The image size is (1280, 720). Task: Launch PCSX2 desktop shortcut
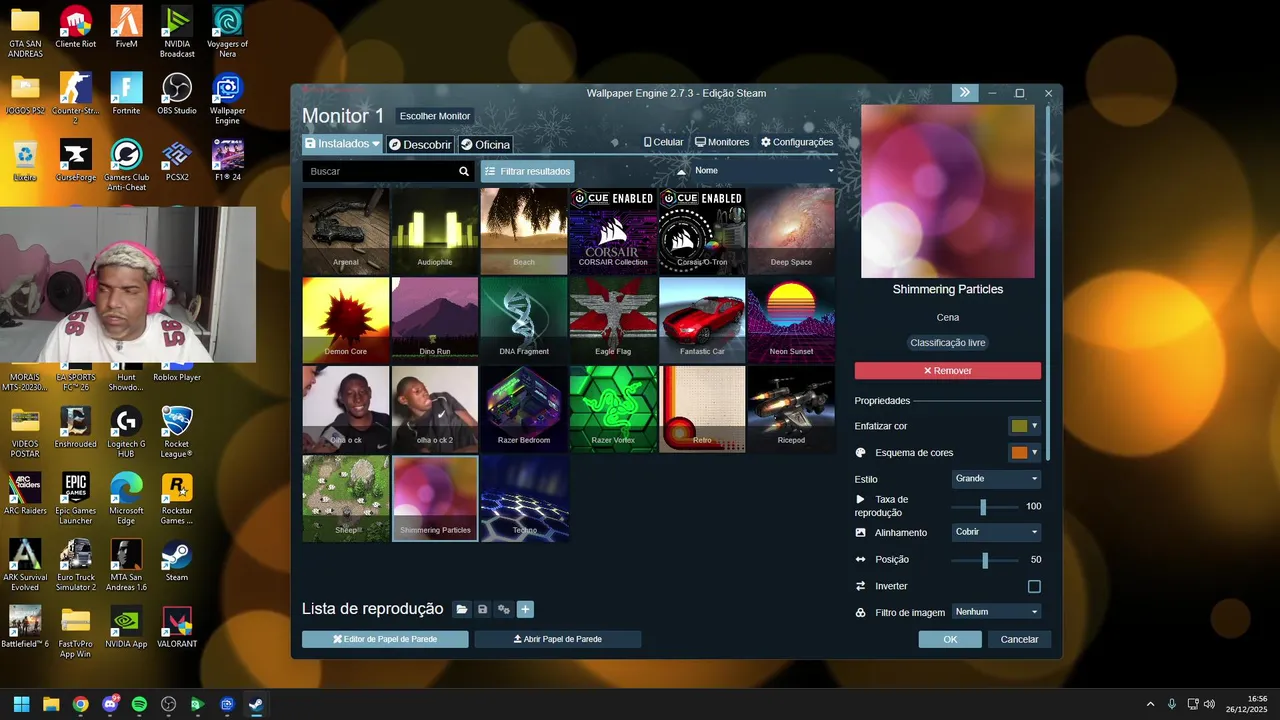click(x=177, y=160)
